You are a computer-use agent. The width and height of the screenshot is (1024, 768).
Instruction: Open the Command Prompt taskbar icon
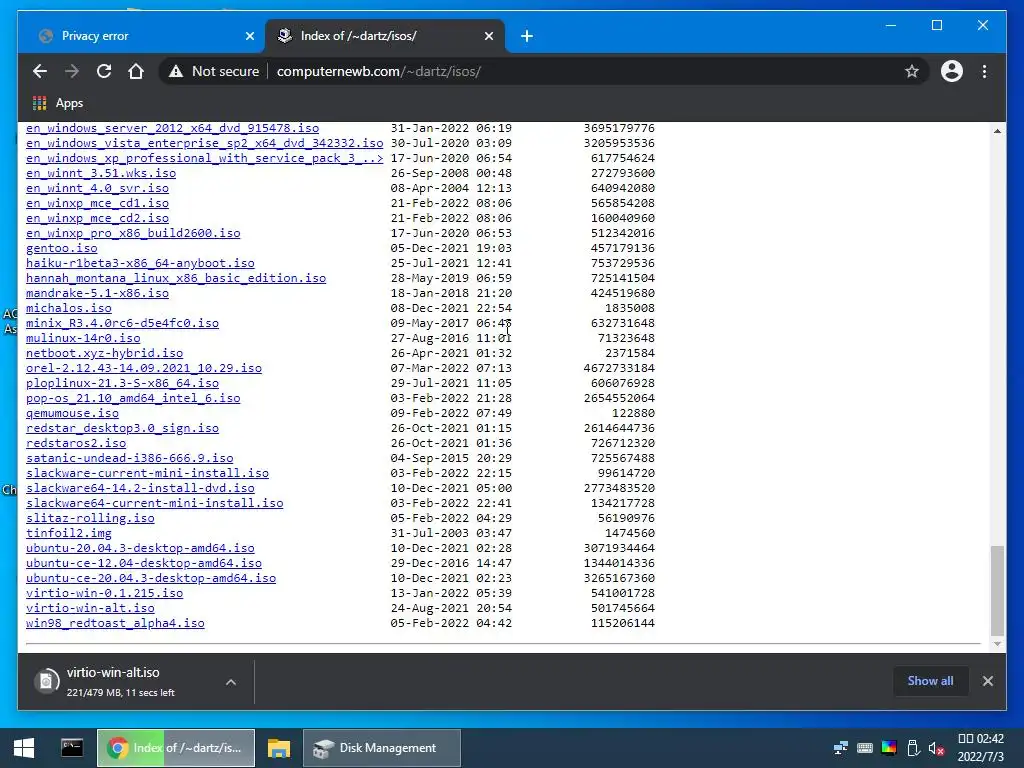pos(72,748)
